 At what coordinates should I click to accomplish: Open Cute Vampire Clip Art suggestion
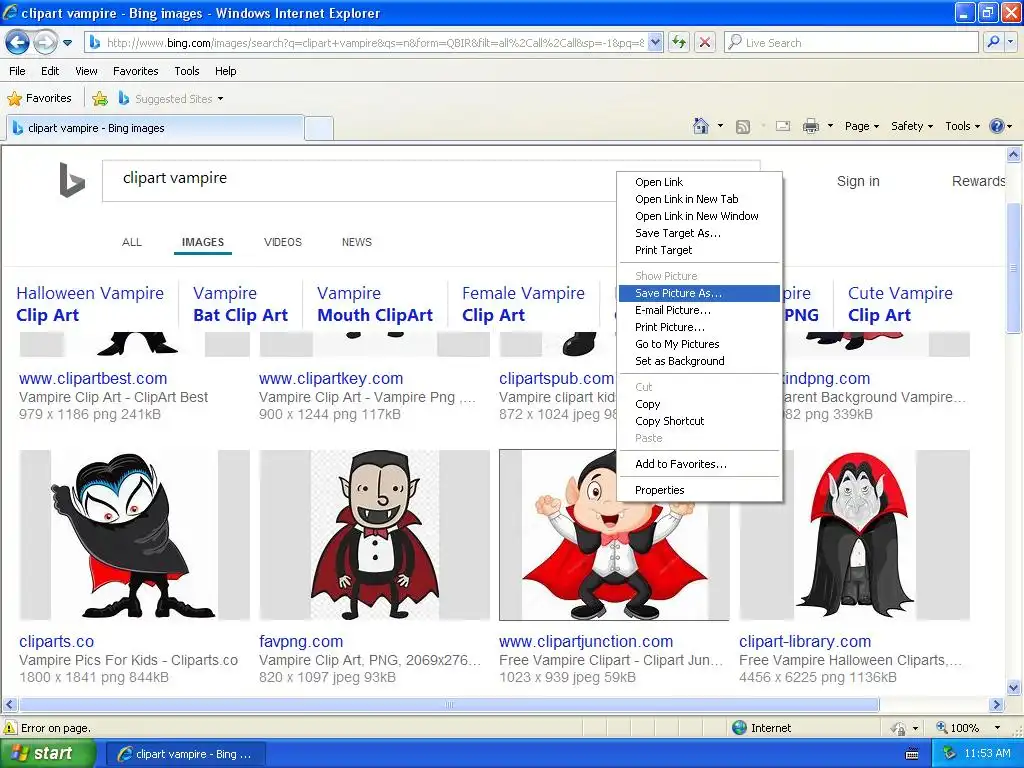[x=900, y=304]
